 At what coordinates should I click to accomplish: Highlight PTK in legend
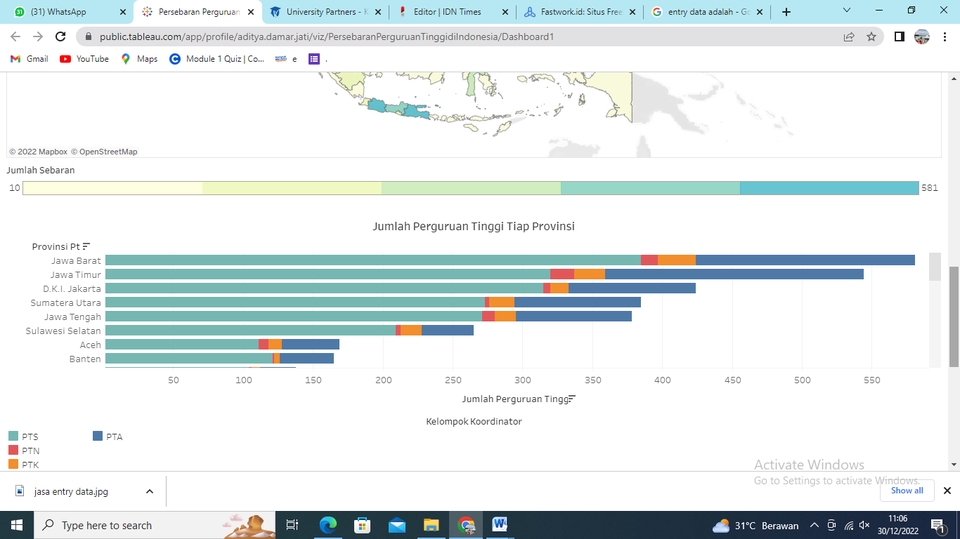(23, 465)
